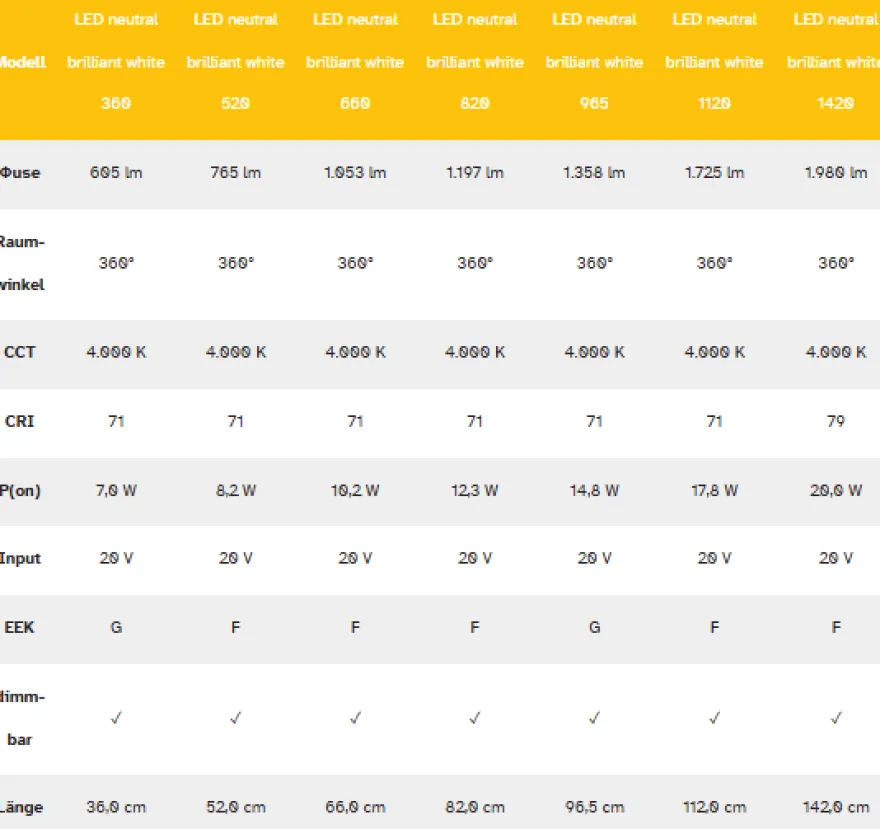Click the 605 lm luminous flux value

116,173
